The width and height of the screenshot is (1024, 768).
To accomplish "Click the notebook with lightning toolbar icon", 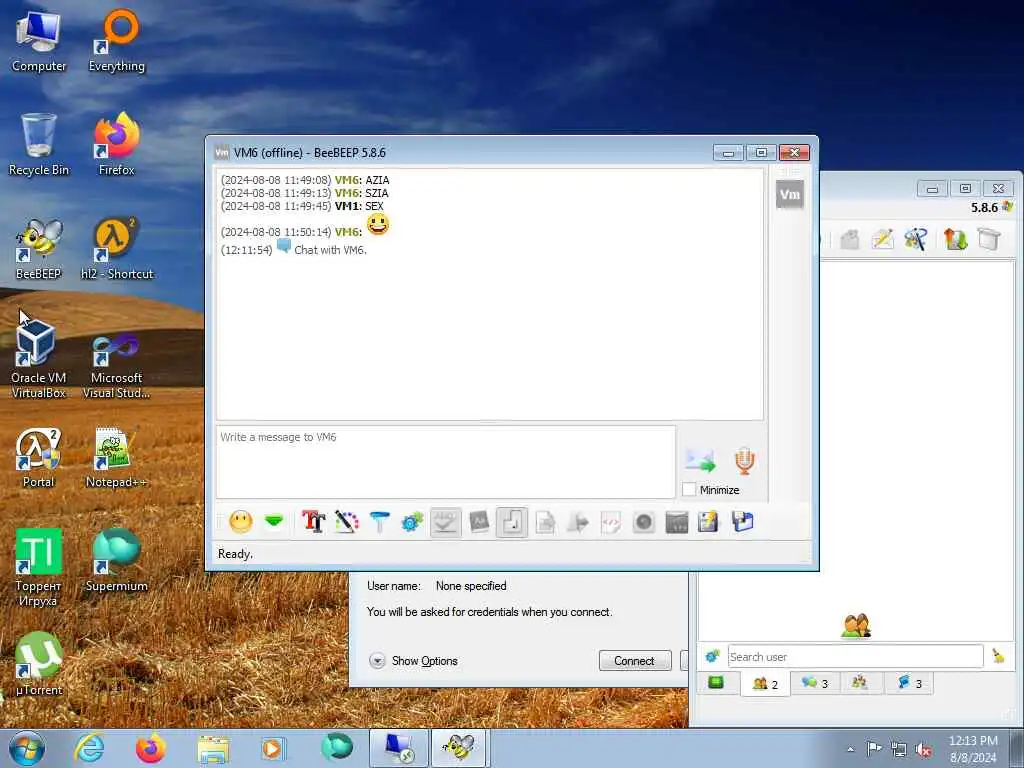I will [x=709, y=522].
